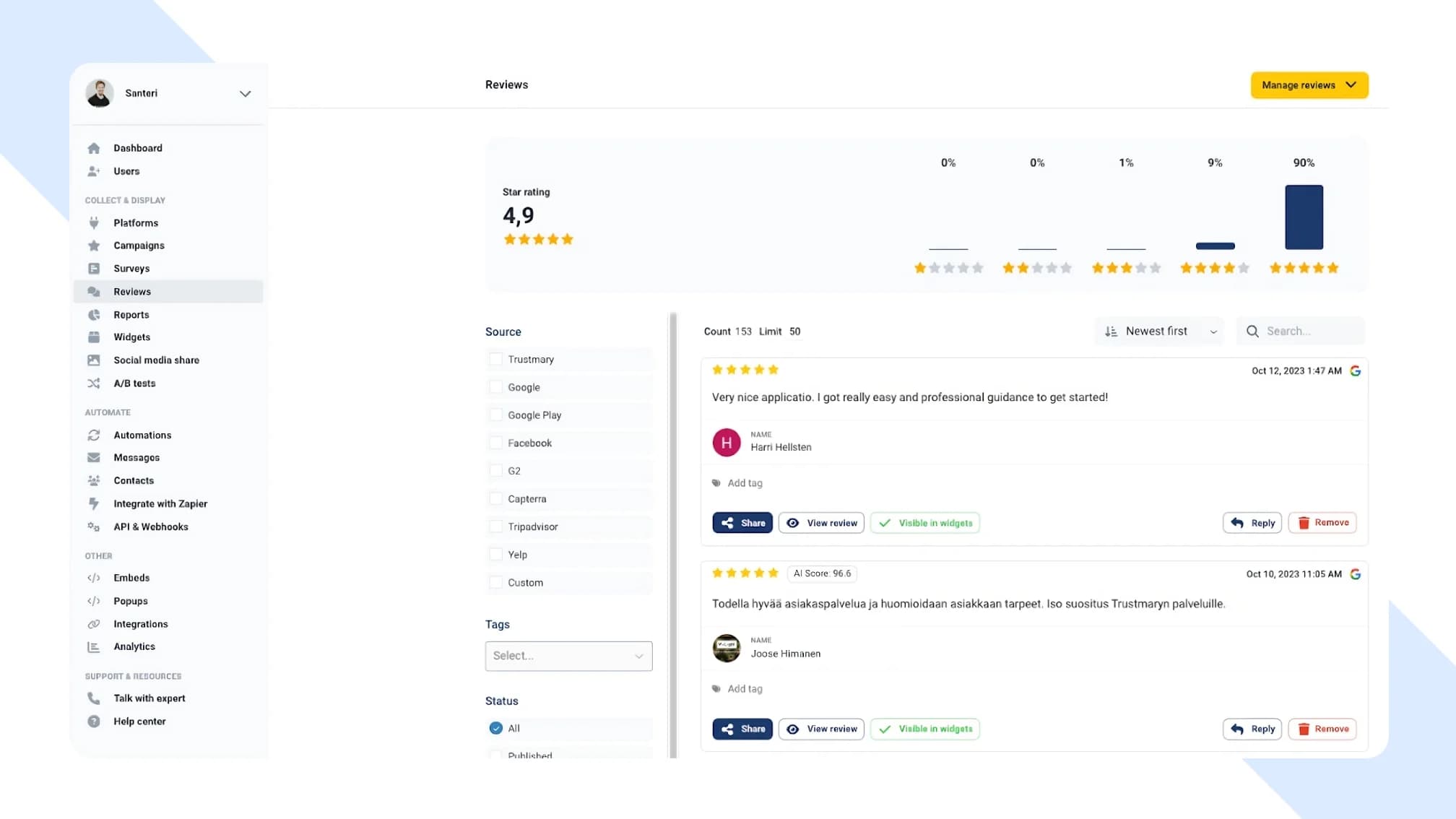Expand the Tags select dropdown
The height and width of the screenshot is (819, 1456).
[568, 656]
